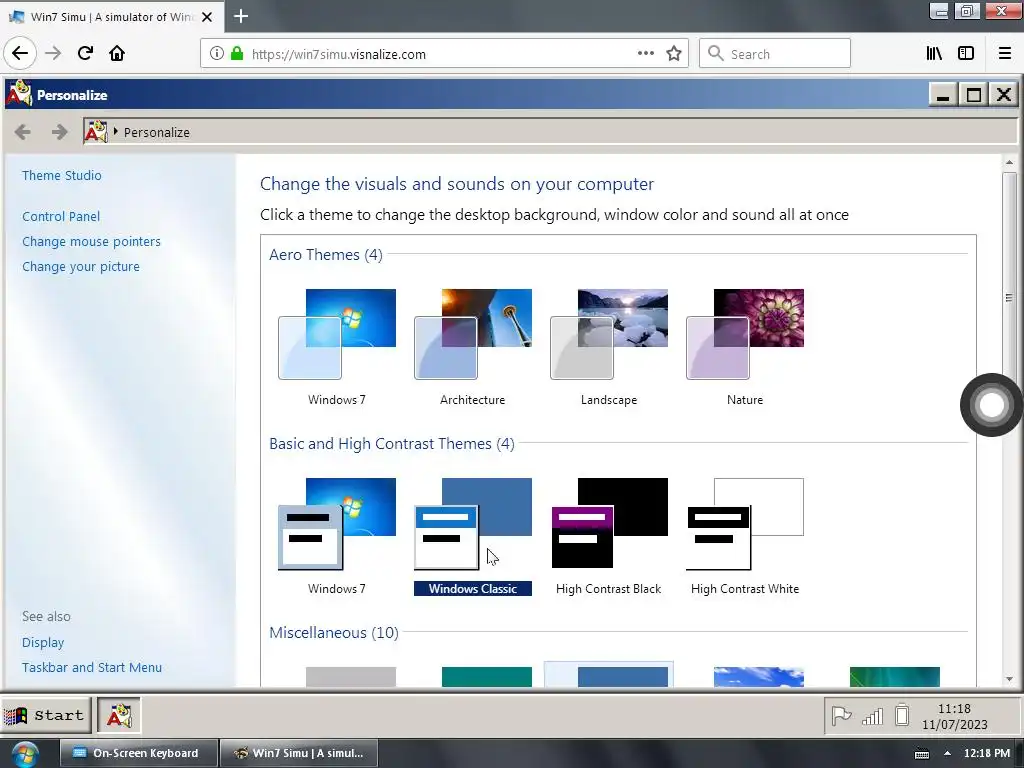
Task: Click the battery tray icon
Action: click(x=902, y=715)
